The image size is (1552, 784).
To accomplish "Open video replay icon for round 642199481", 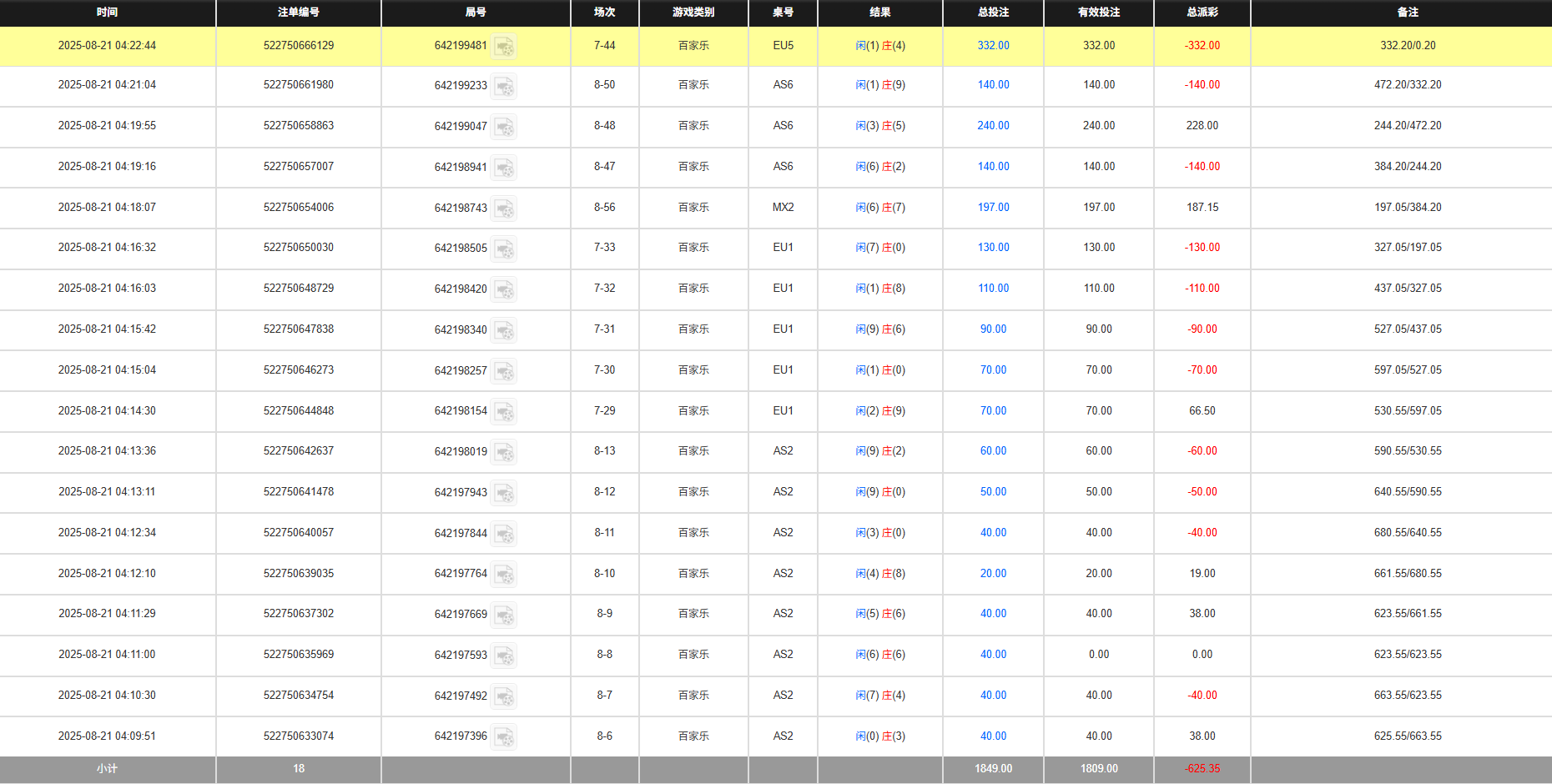I will 503,47.
